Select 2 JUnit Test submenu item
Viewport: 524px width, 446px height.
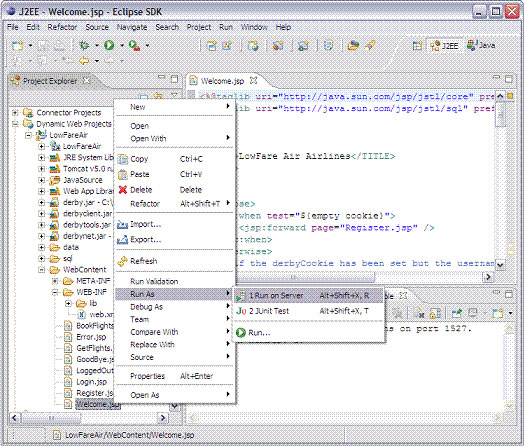(x=309, y=311)
